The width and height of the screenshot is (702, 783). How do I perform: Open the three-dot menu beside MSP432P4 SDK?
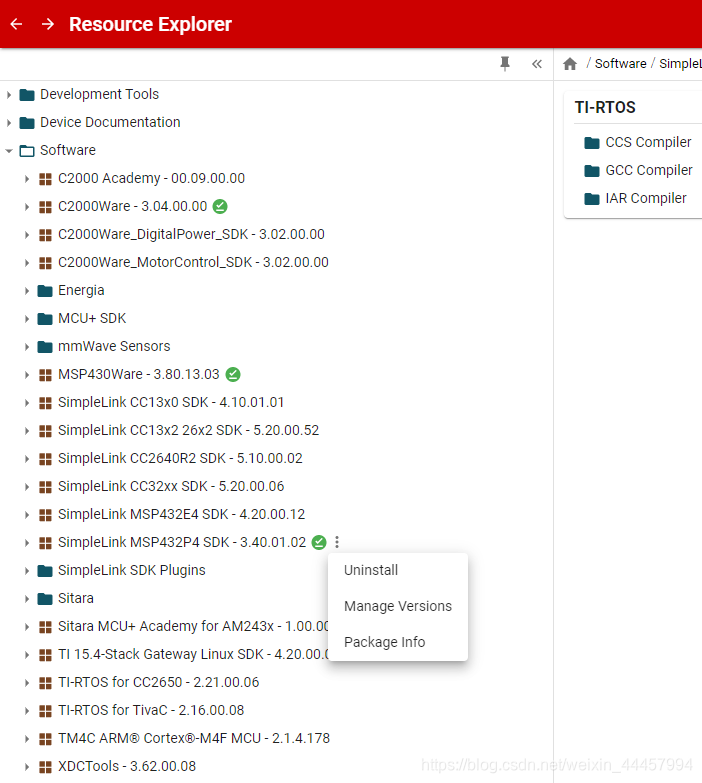point(337,542)
